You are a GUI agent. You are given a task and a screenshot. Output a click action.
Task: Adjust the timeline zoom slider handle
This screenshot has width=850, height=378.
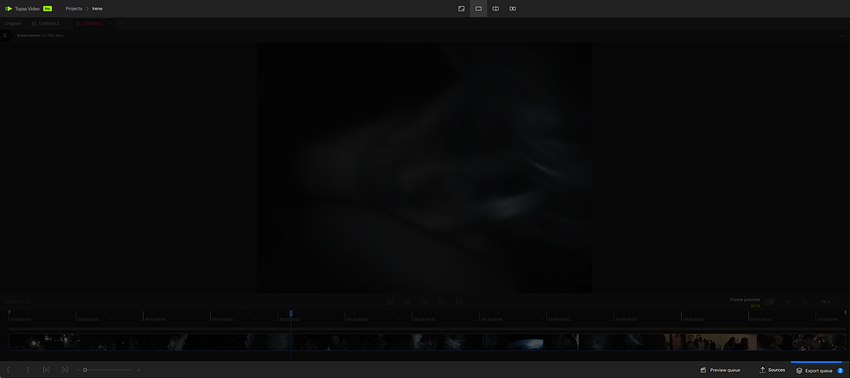tap(85, 370)
